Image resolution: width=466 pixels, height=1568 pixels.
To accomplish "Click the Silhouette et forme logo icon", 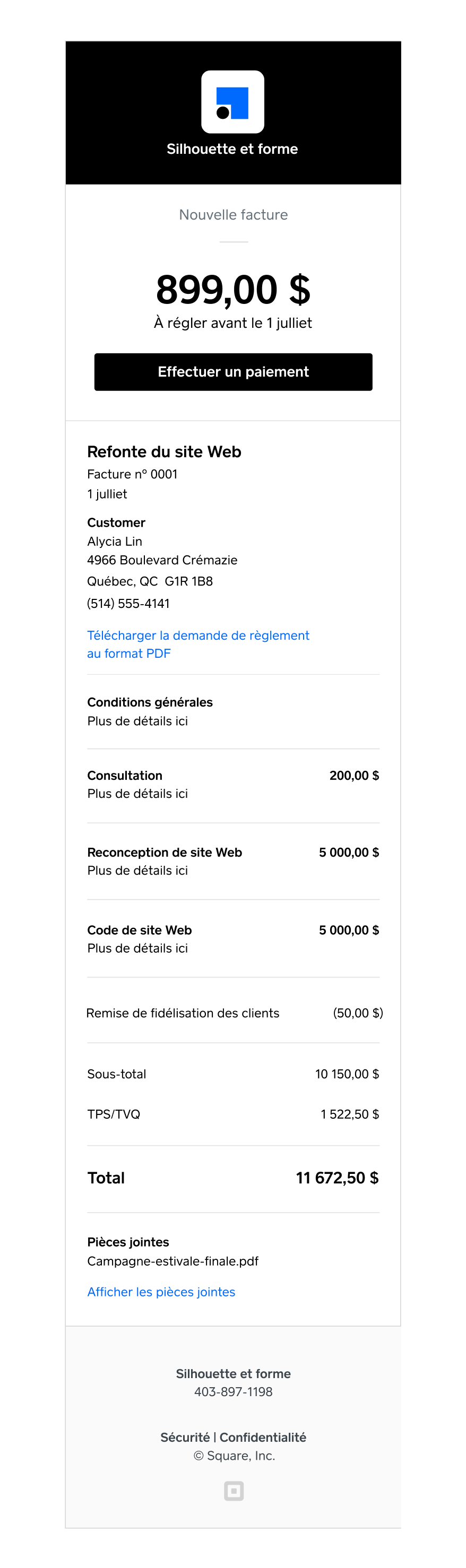I will coord(232,102).
